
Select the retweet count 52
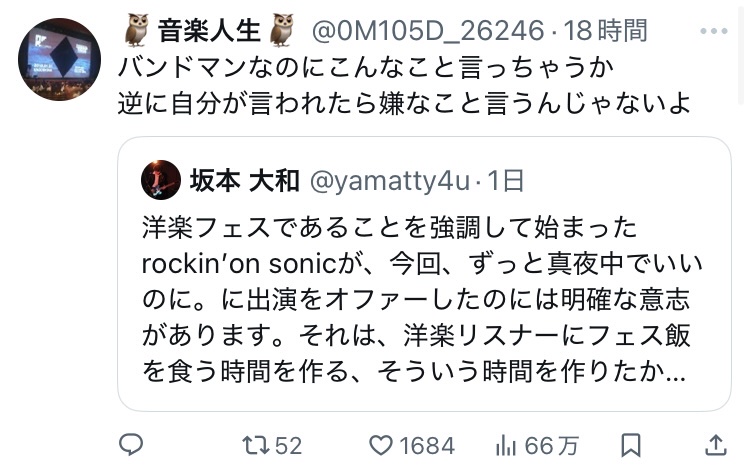pyautogui.click(x=288, y=446)
